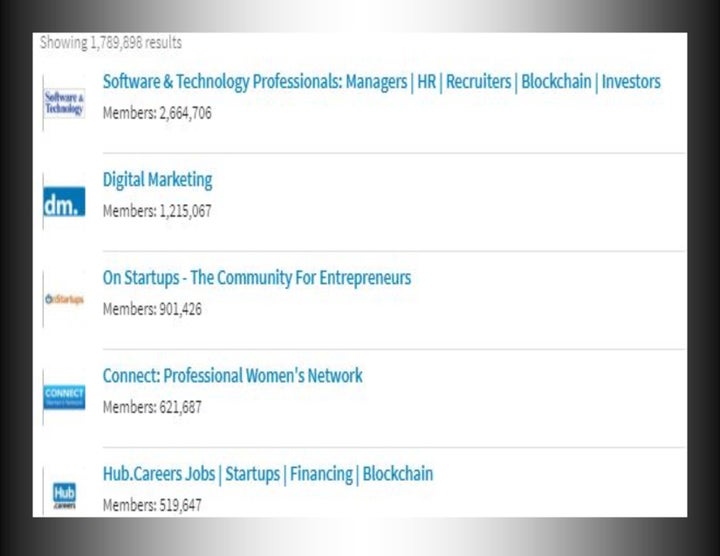
Task: Visit On Startups Community For Entrepreneurs
Action: (257, 278)
